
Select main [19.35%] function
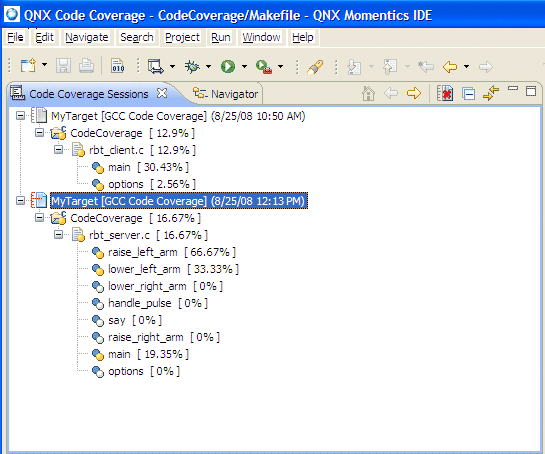[x=148, y=354]
